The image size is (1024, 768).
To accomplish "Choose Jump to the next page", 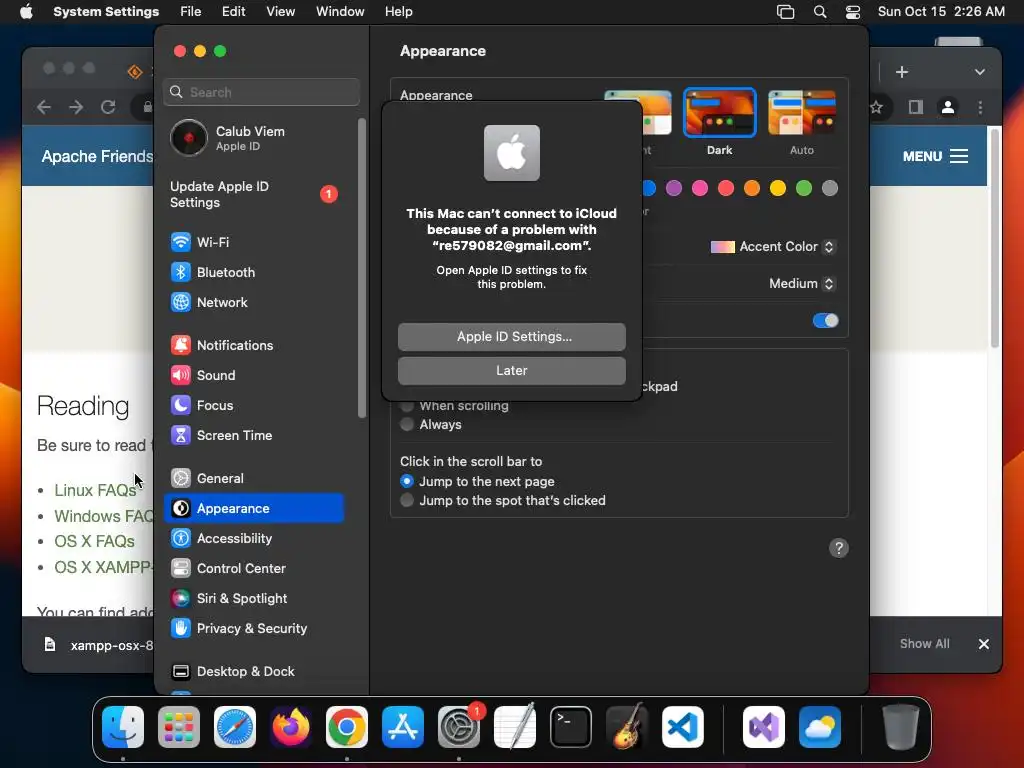I will 407,481.
